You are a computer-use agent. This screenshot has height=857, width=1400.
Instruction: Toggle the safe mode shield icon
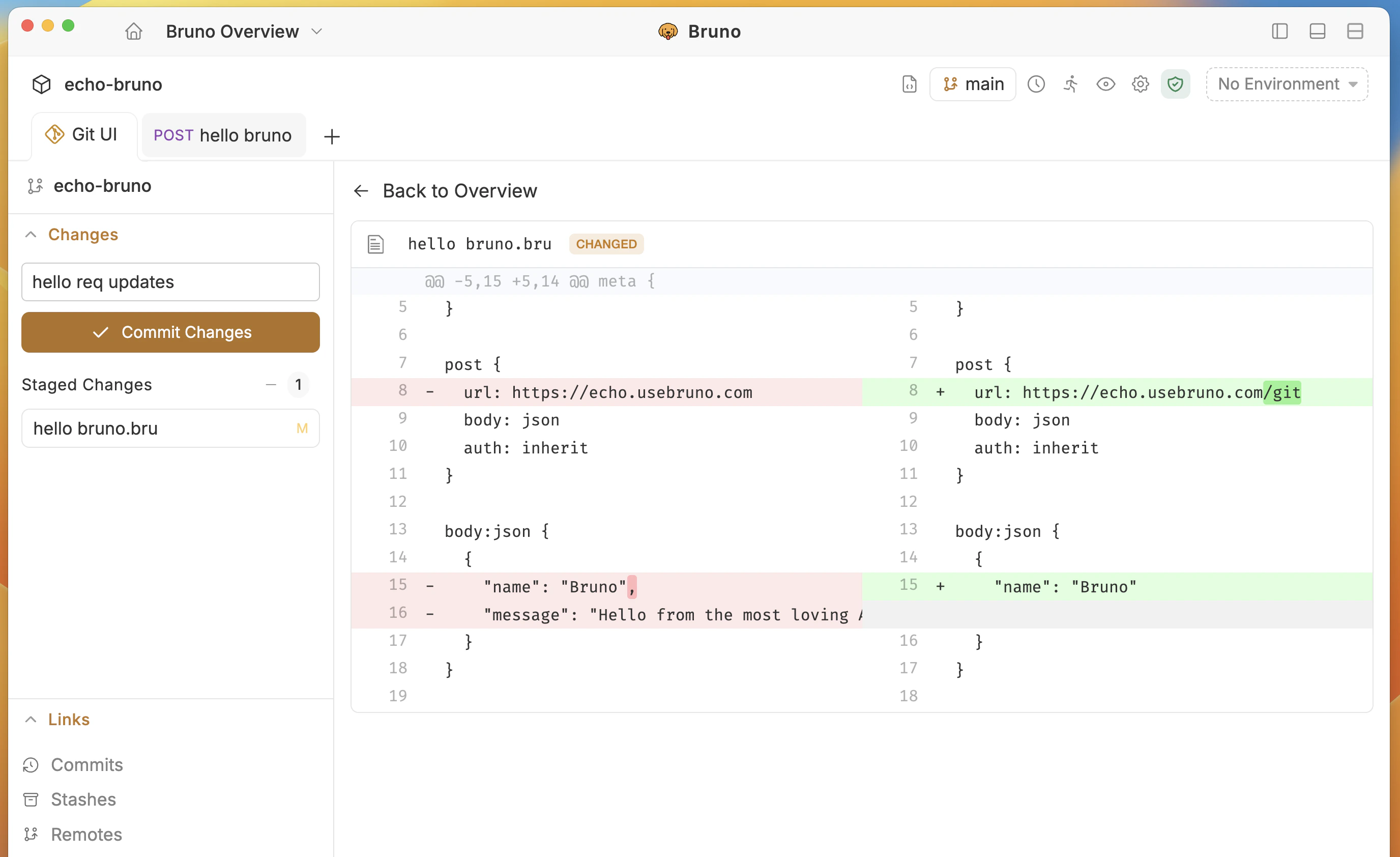point(1175,83)
